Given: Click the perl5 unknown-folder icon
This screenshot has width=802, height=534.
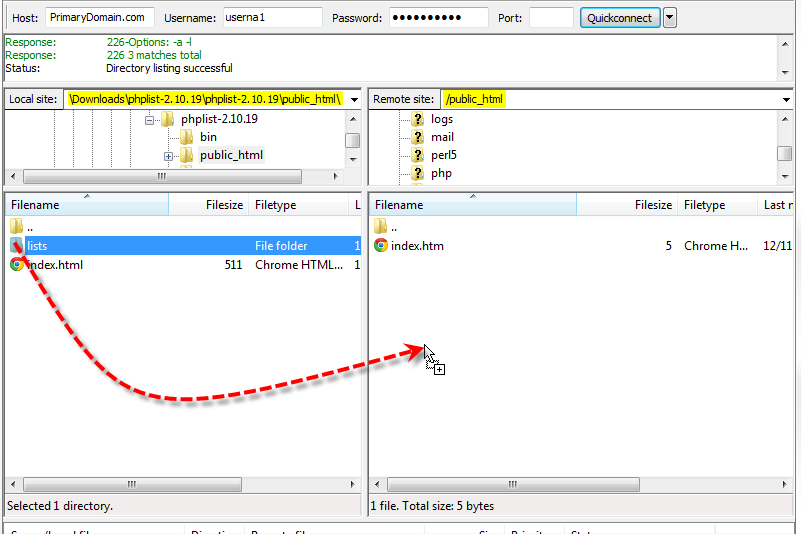Looking at the screenshot, I should (x=418, y=155).
